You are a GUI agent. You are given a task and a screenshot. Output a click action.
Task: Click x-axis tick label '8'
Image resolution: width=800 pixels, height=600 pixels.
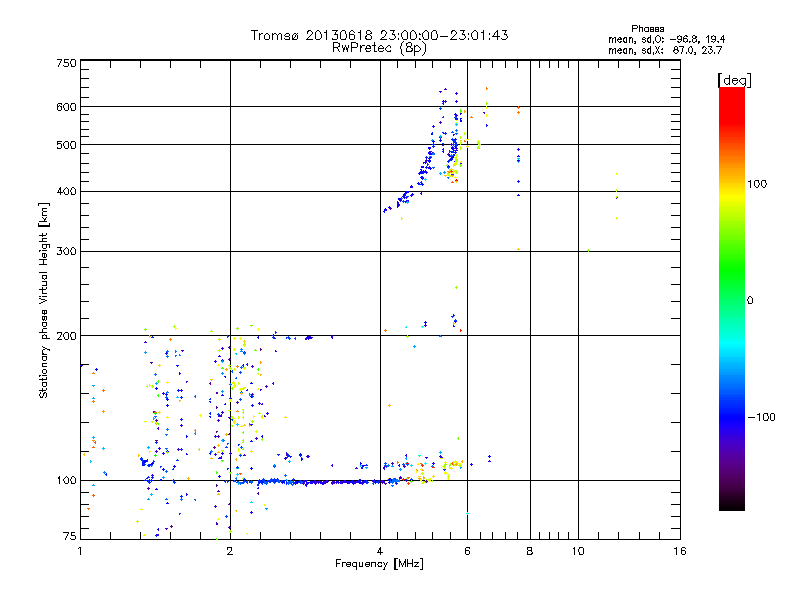(530, 551)
